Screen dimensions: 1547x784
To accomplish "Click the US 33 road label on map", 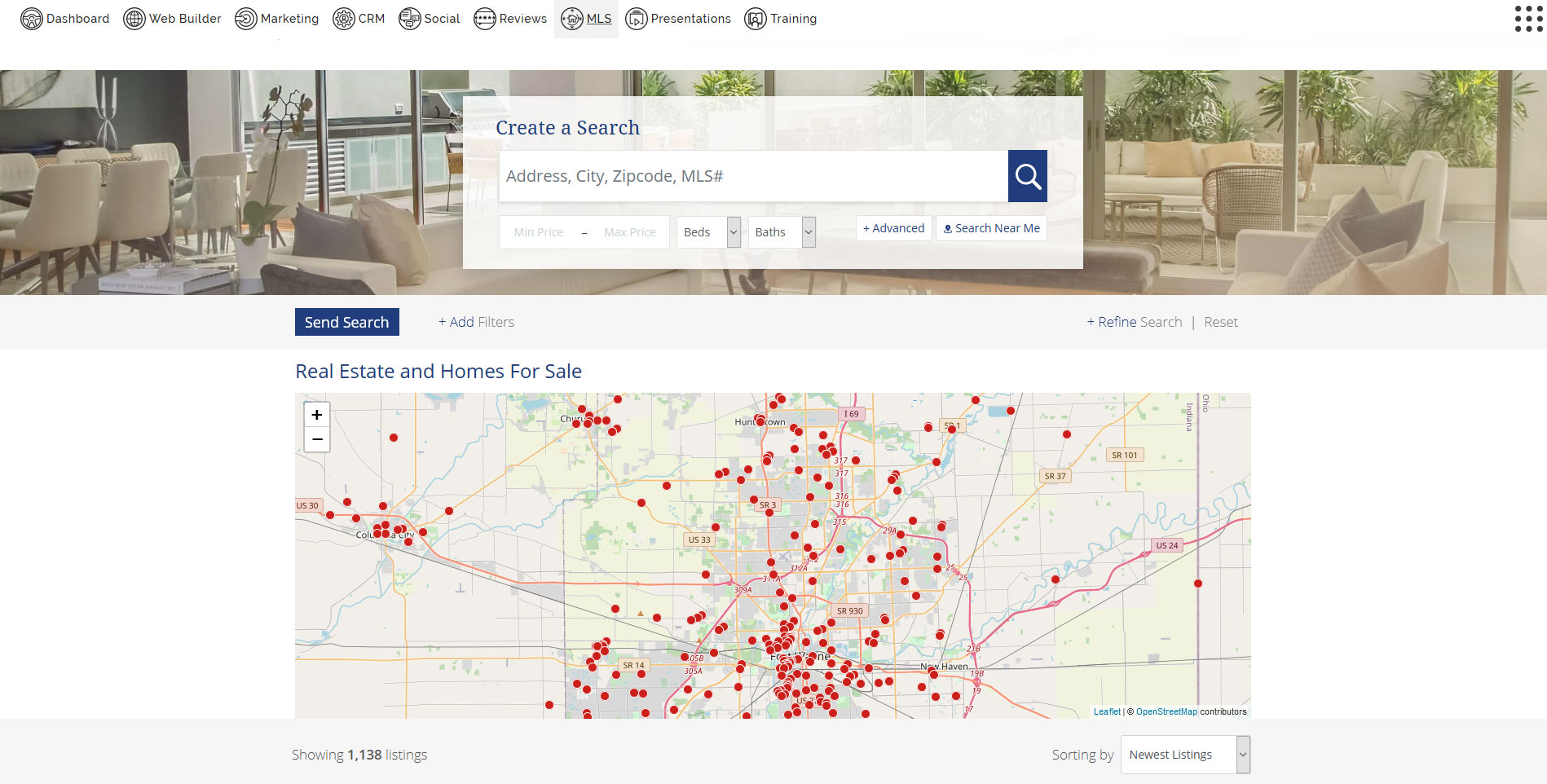I will tap(699, 540).
